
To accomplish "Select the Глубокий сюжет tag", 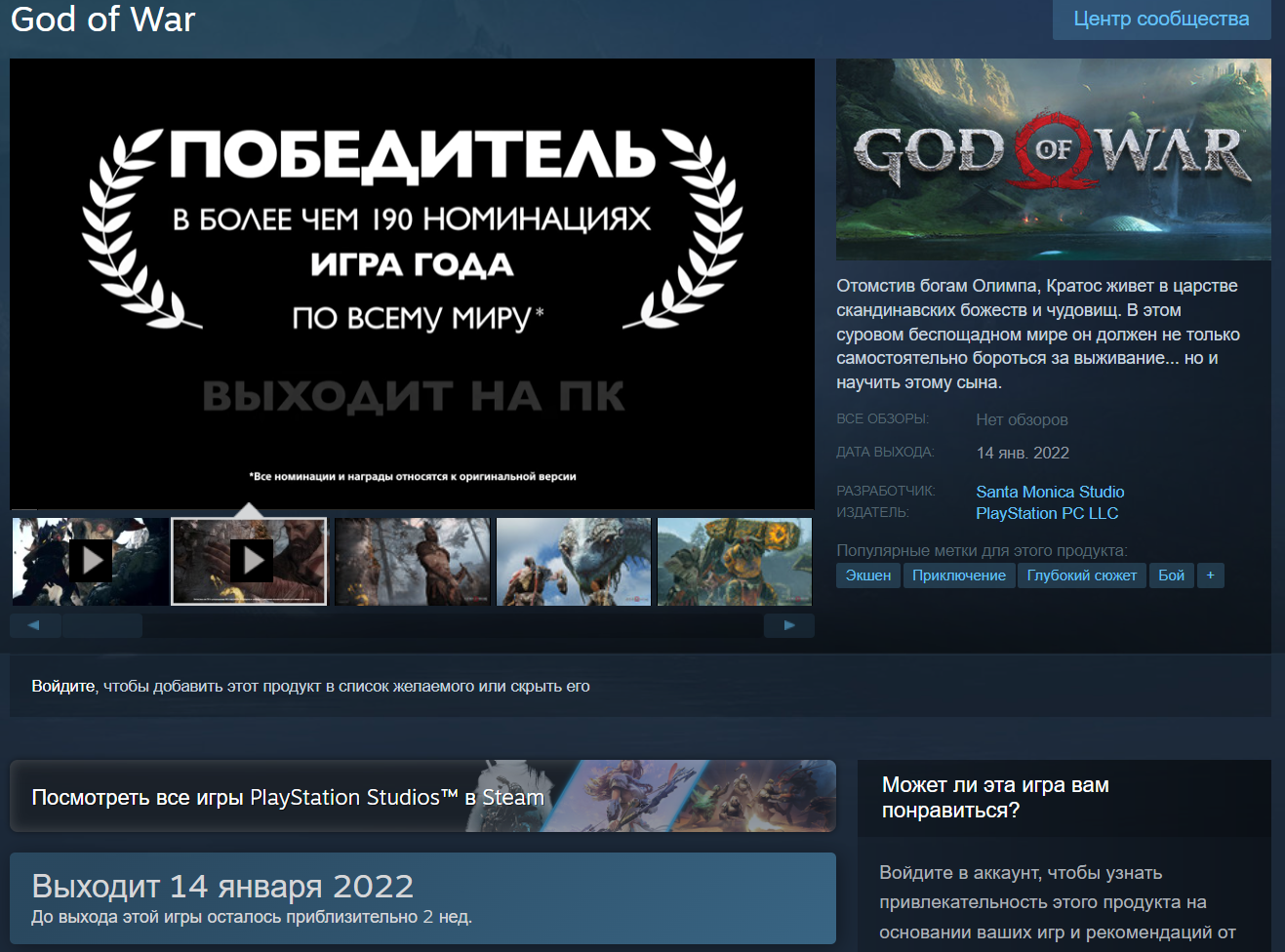I will click(x=1082, y=575).
